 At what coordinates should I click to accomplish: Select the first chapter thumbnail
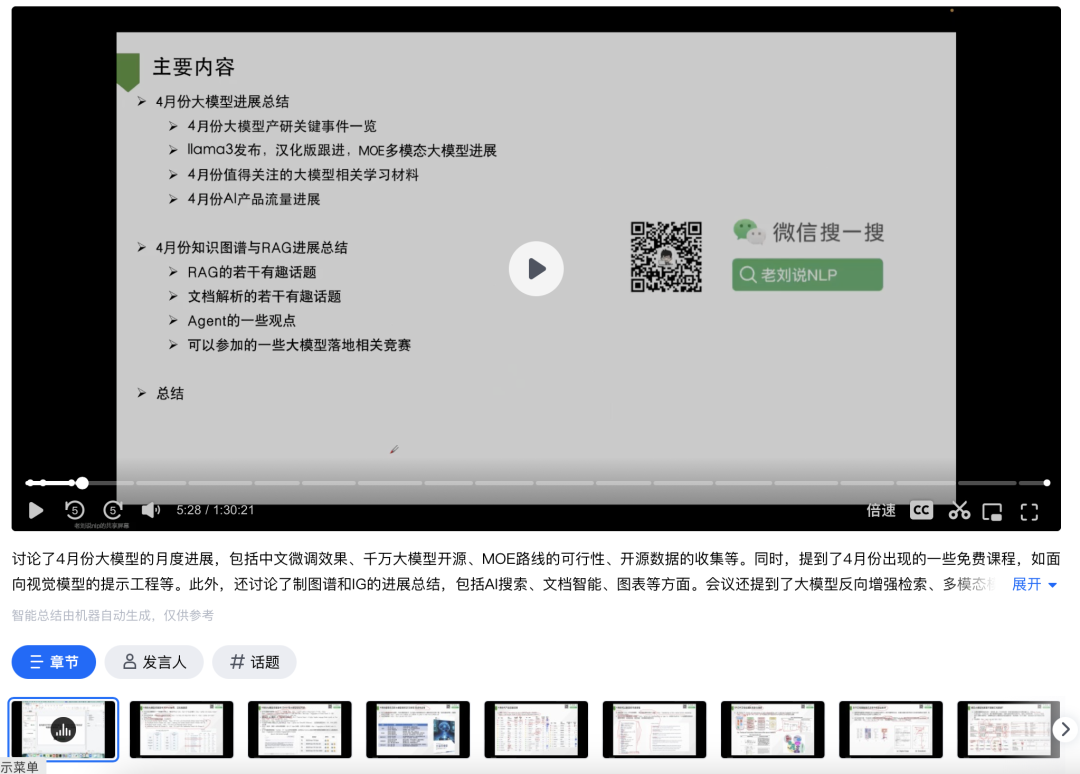[x=63, y=729]
